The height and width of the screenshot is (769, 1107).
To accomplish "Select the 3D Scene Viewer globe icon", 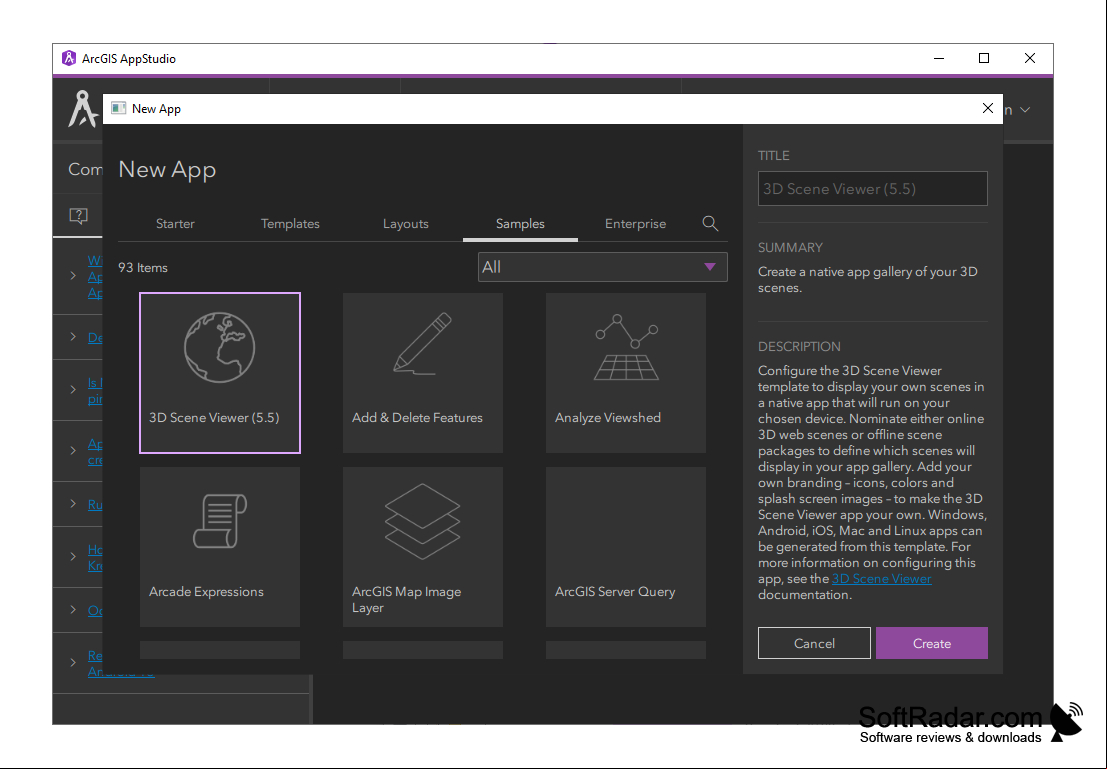I will tap(220, 347).
